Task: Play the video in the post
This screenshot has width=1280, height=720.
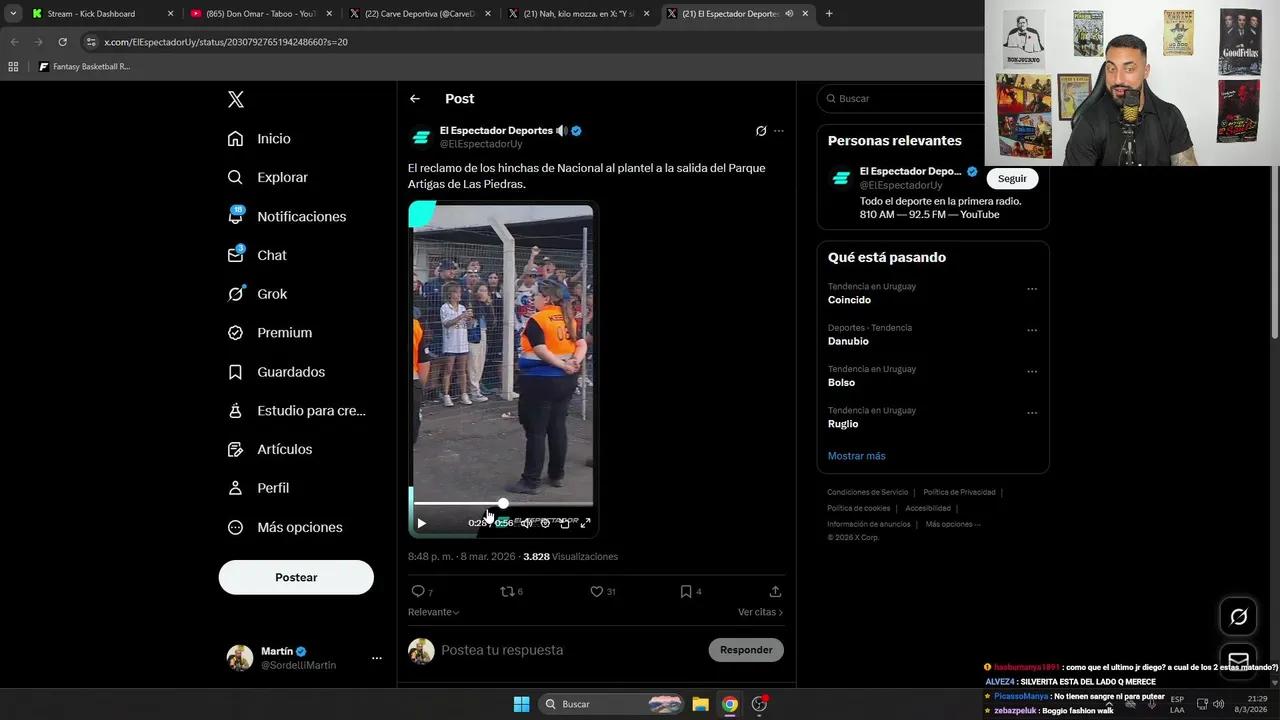Action: click(x=421, y=523)
